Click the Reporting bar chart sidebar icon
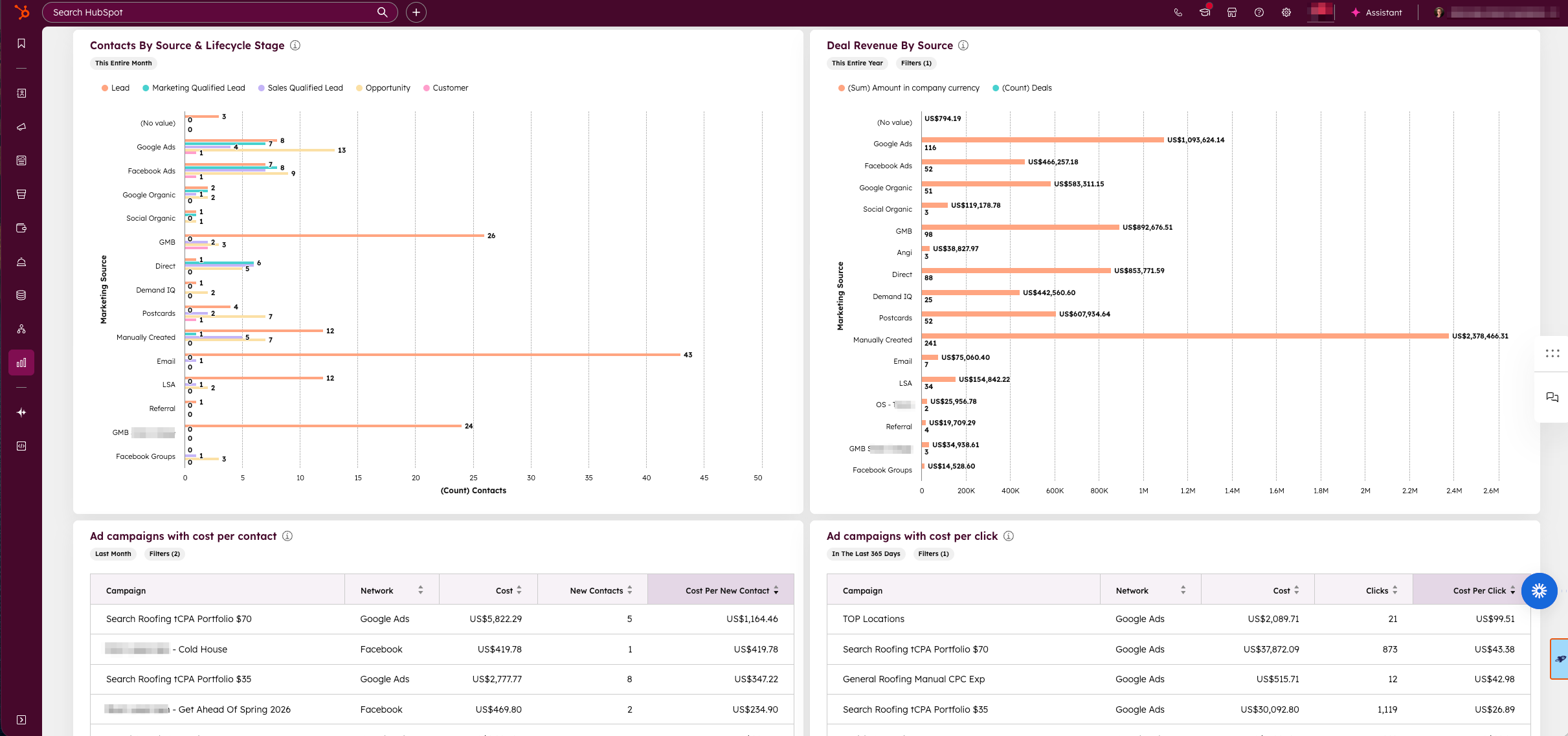 coord(21,362)
